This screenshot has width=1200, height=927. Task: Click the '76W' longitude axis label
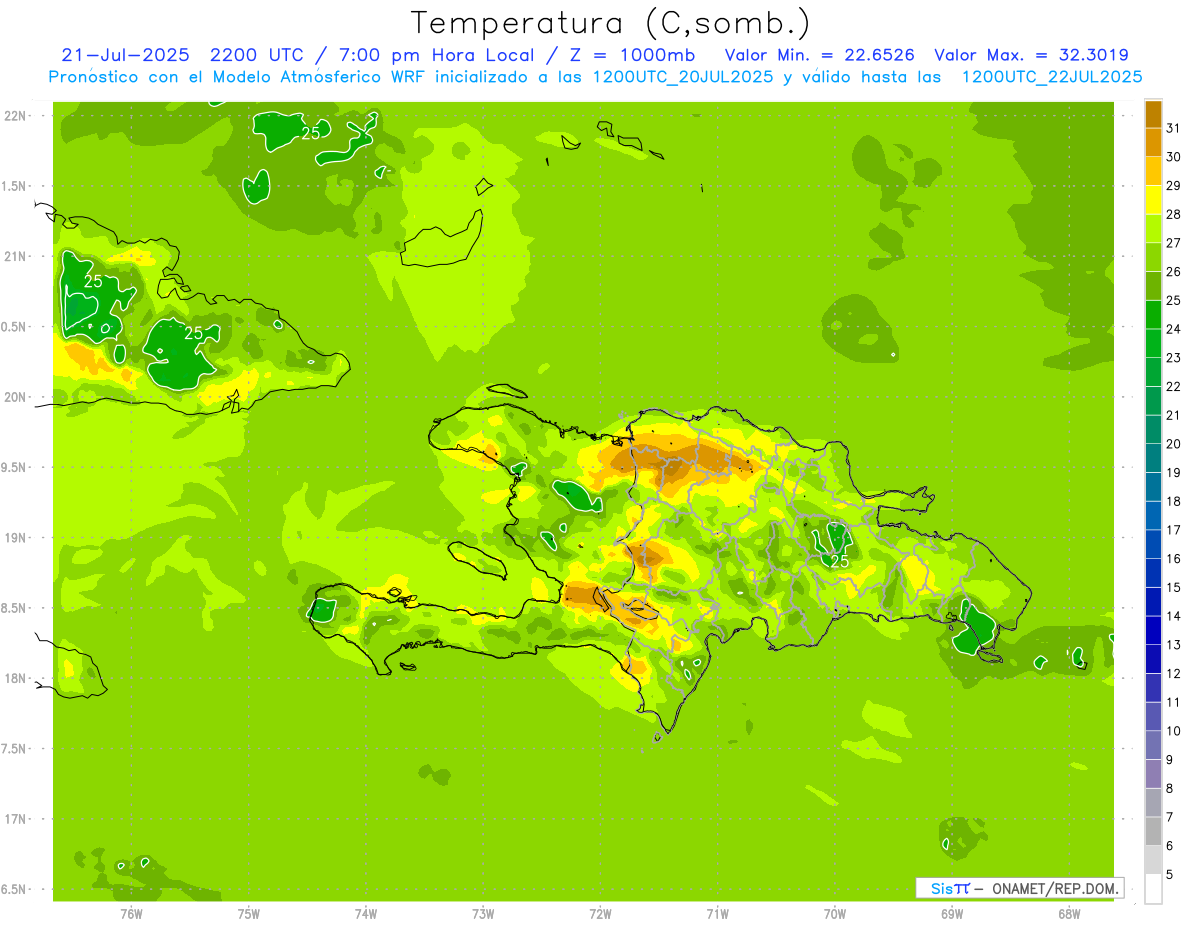click(131, 914)
